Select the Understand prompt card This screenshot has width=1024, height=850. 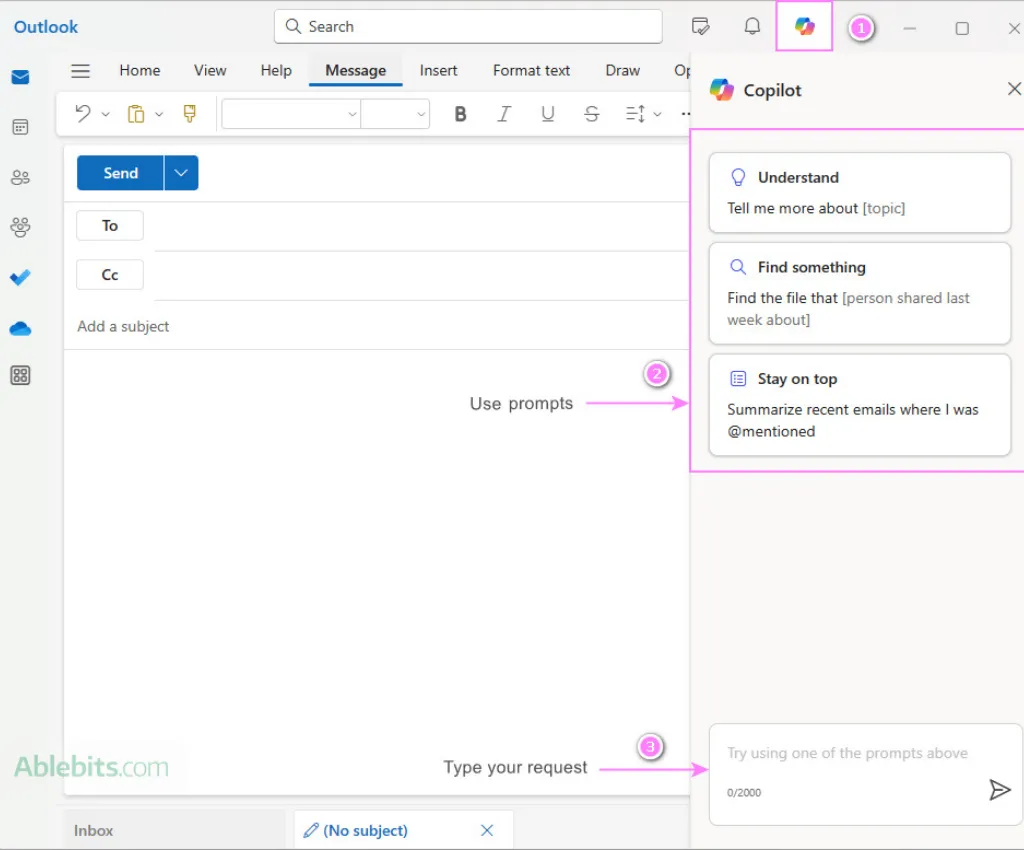pos(859,193)
